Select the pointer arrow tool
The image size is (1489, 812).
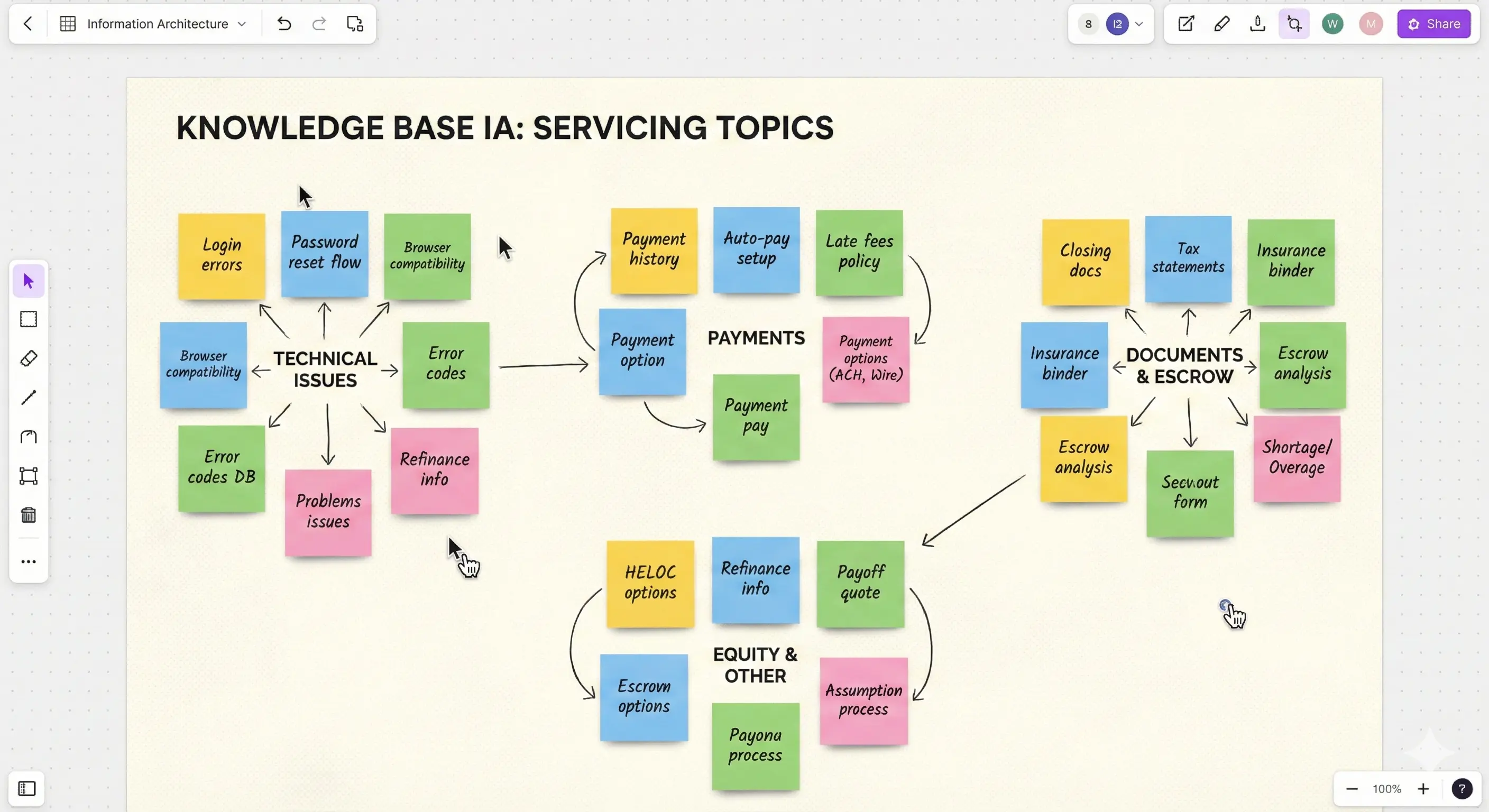[x=29, y=281]
